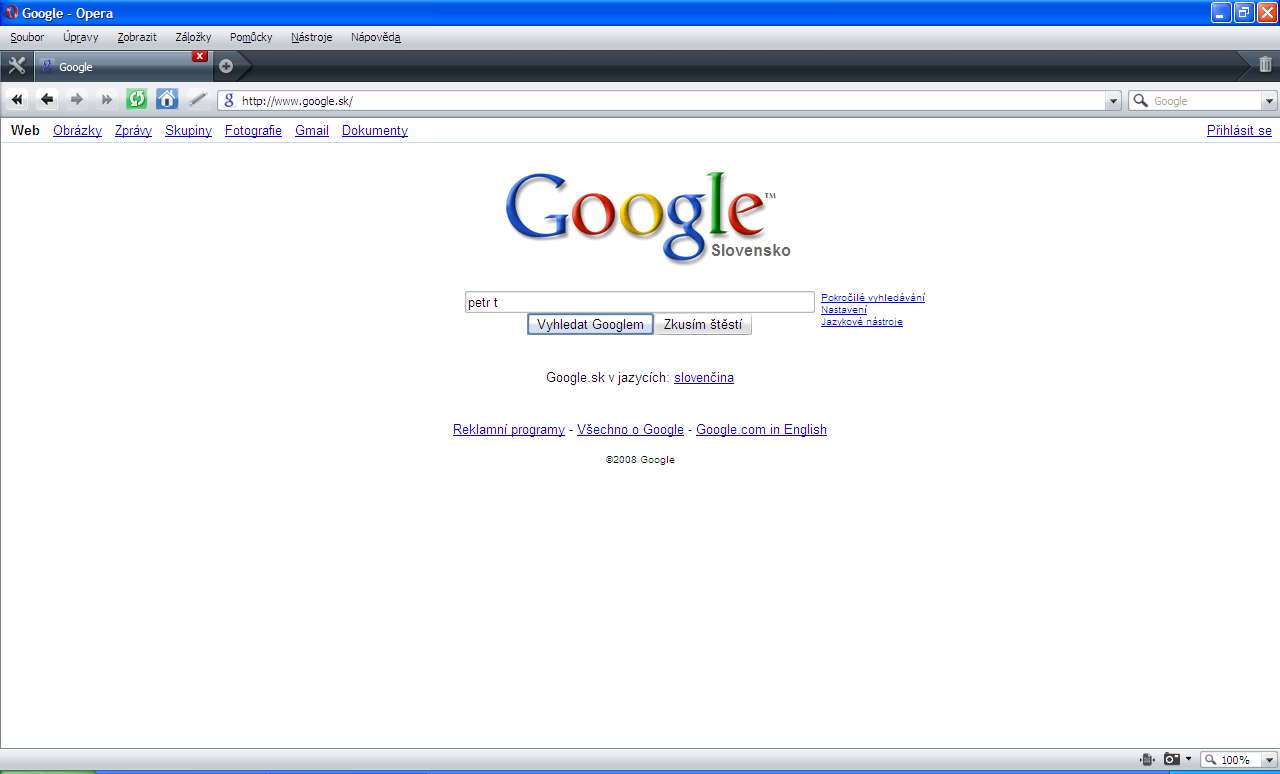This screenshot has width=1280, height=774.
Task: Open the Zobrazit menu
Action: (137, 37)
